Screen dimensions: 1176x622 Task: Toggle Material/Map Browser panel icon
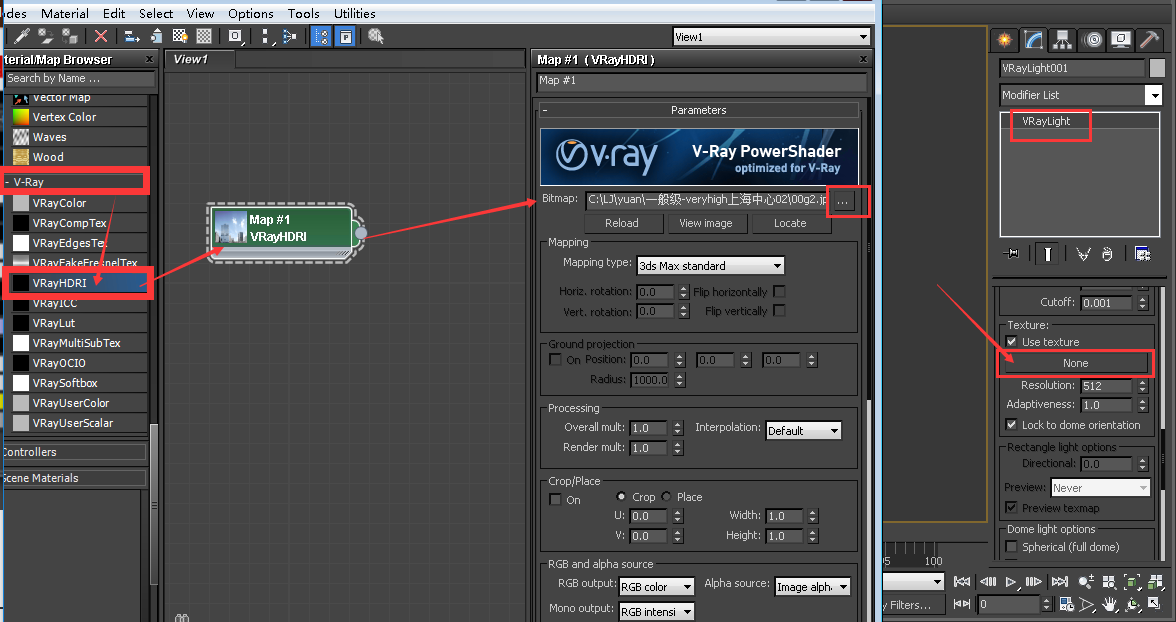pos(321,36)
